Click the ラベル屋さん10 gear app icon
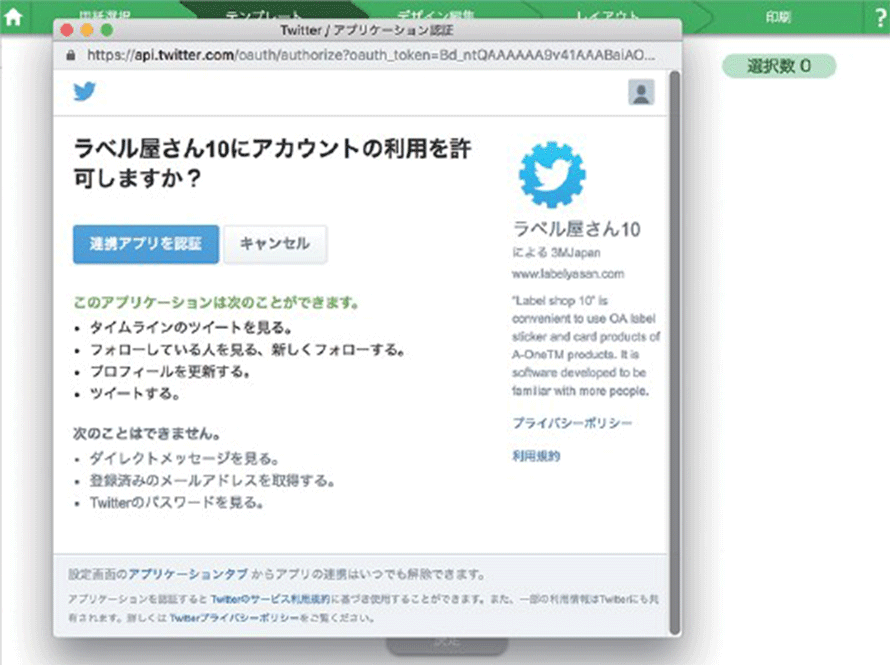Viewport: 890px width, 665px height. pyautogui.click(x=551, y=176)
